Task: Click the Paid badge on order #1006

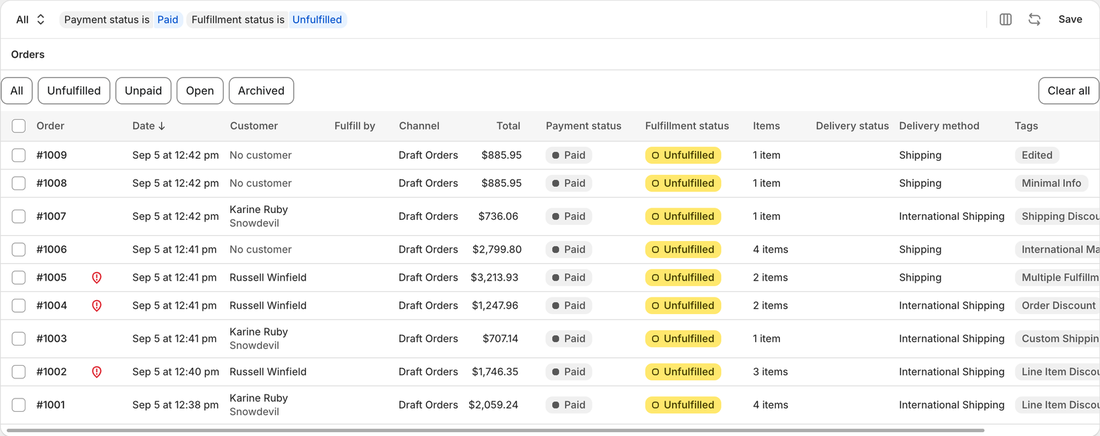Action: (568, 249)
